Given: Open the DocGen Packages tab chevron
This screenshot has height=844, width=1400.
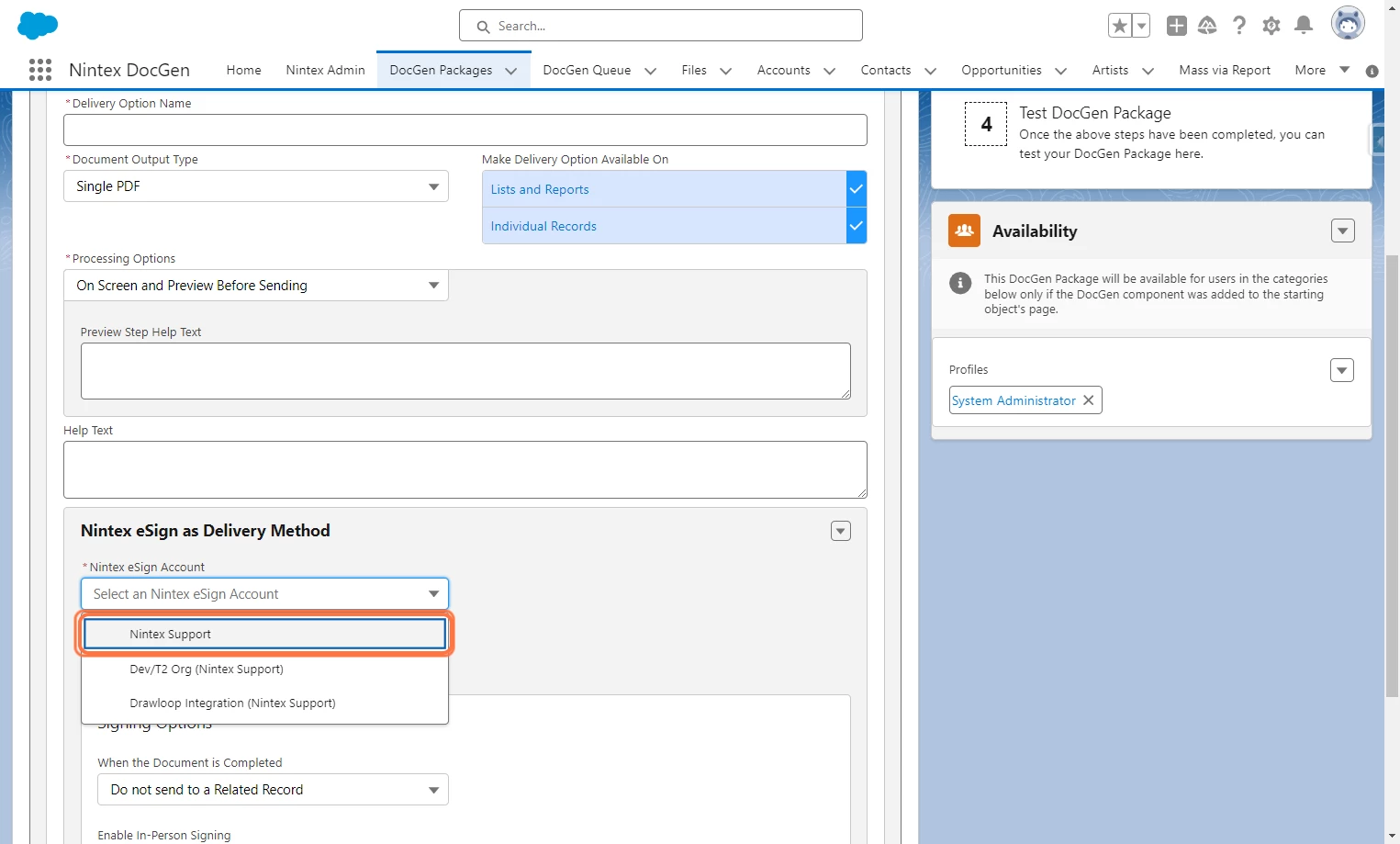Looking at the screenshot, I should pos(511,71).
